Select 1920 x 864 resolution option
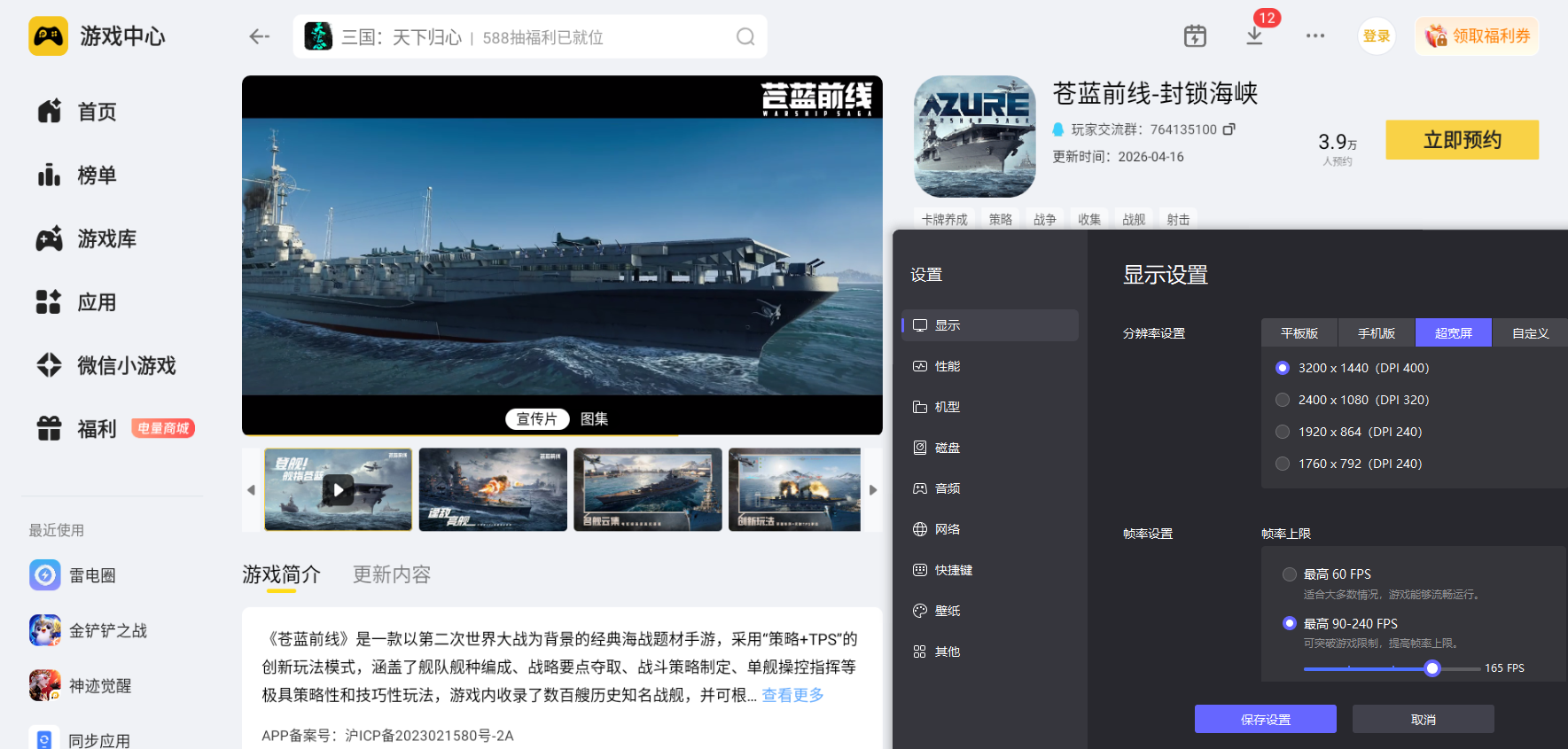1568x749 pixels. tap(1283, 432)
